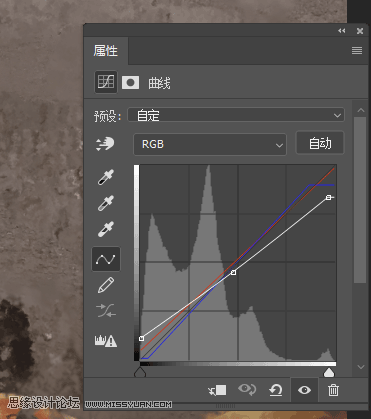This screenshot has width=371, height=419.
Task: Toggle clip to layer button
Action: coord(217,390)
